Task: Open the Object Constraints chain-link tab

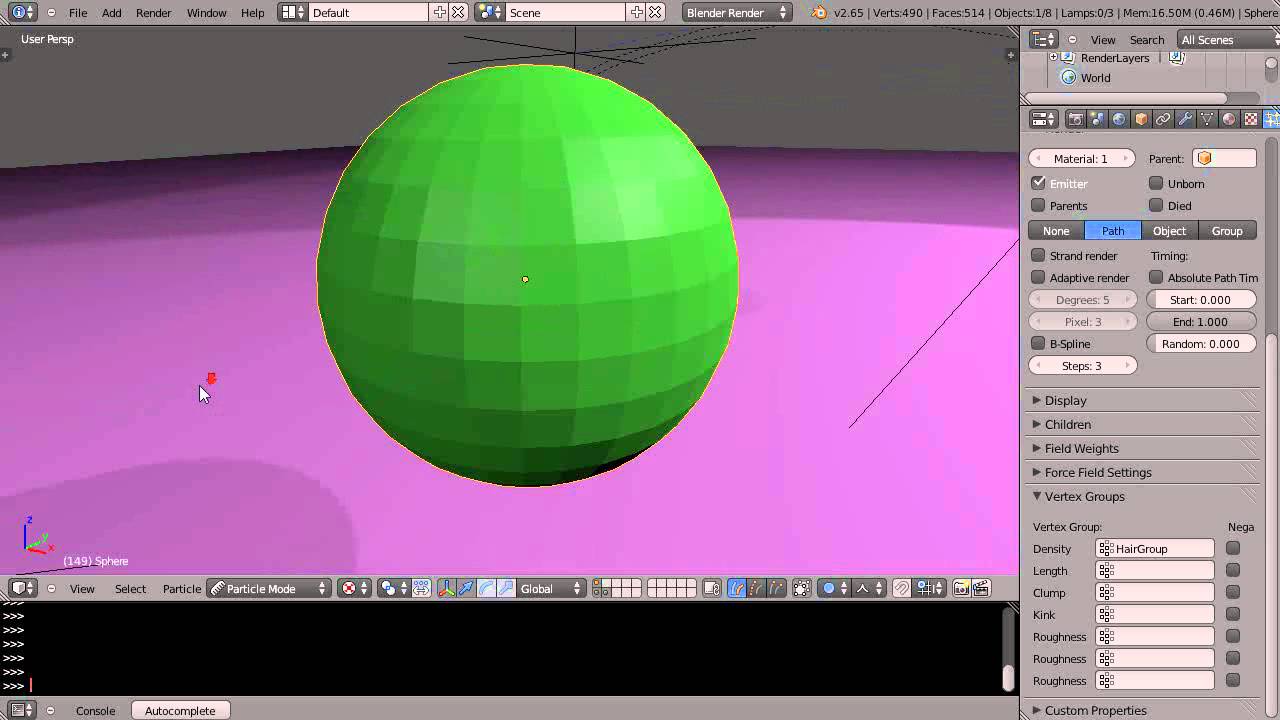Action: pos(1163,119)
